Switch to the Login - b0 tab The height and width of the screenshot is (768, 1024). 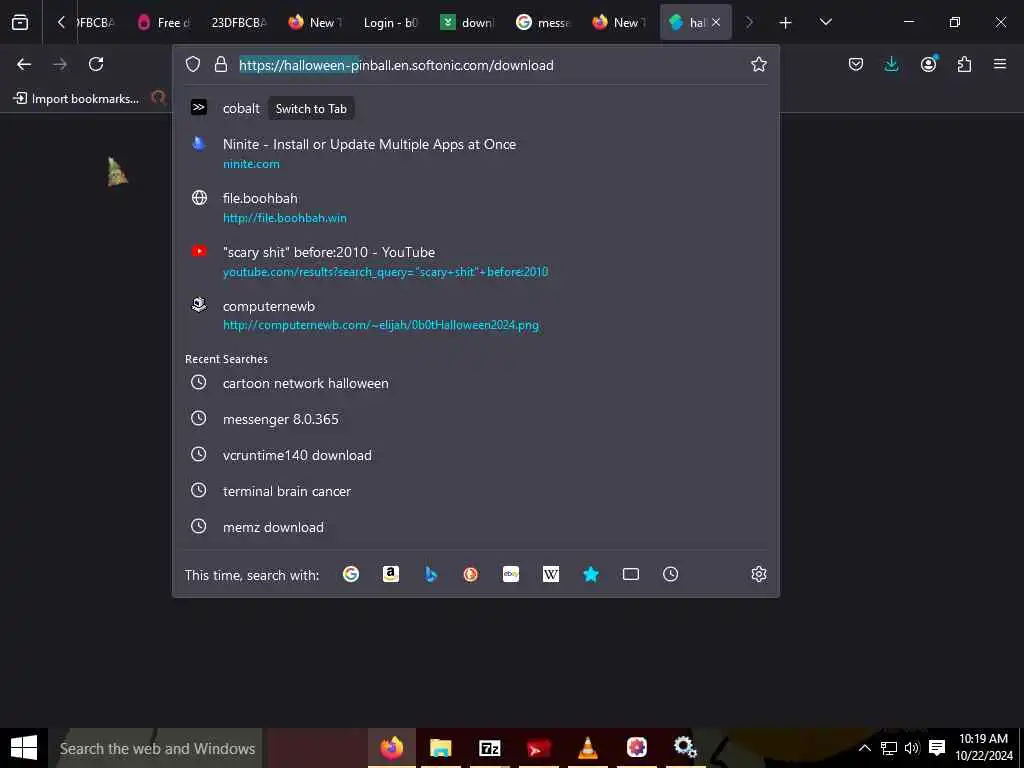click(391, 23)
